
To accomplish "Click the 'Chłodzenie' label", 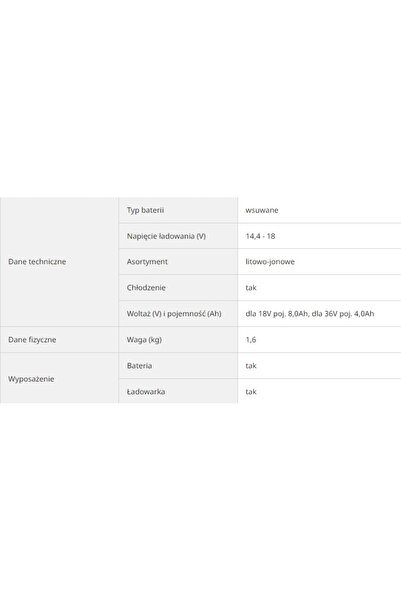I will tap(146, 287).
